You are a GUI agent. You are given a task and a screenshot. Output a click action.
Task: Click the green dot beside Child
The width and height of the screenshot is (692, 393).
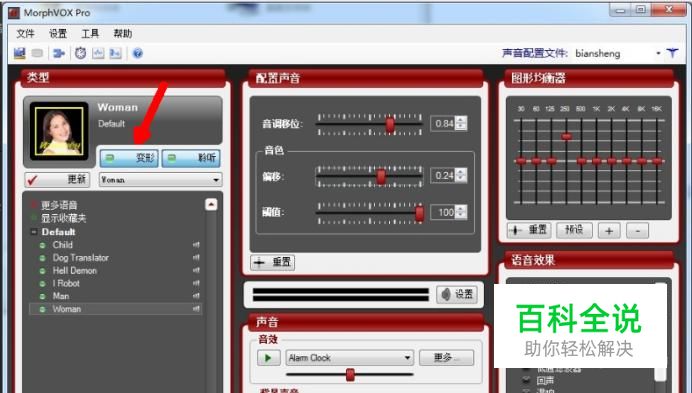pyautogui.click(x=42, y=245)
